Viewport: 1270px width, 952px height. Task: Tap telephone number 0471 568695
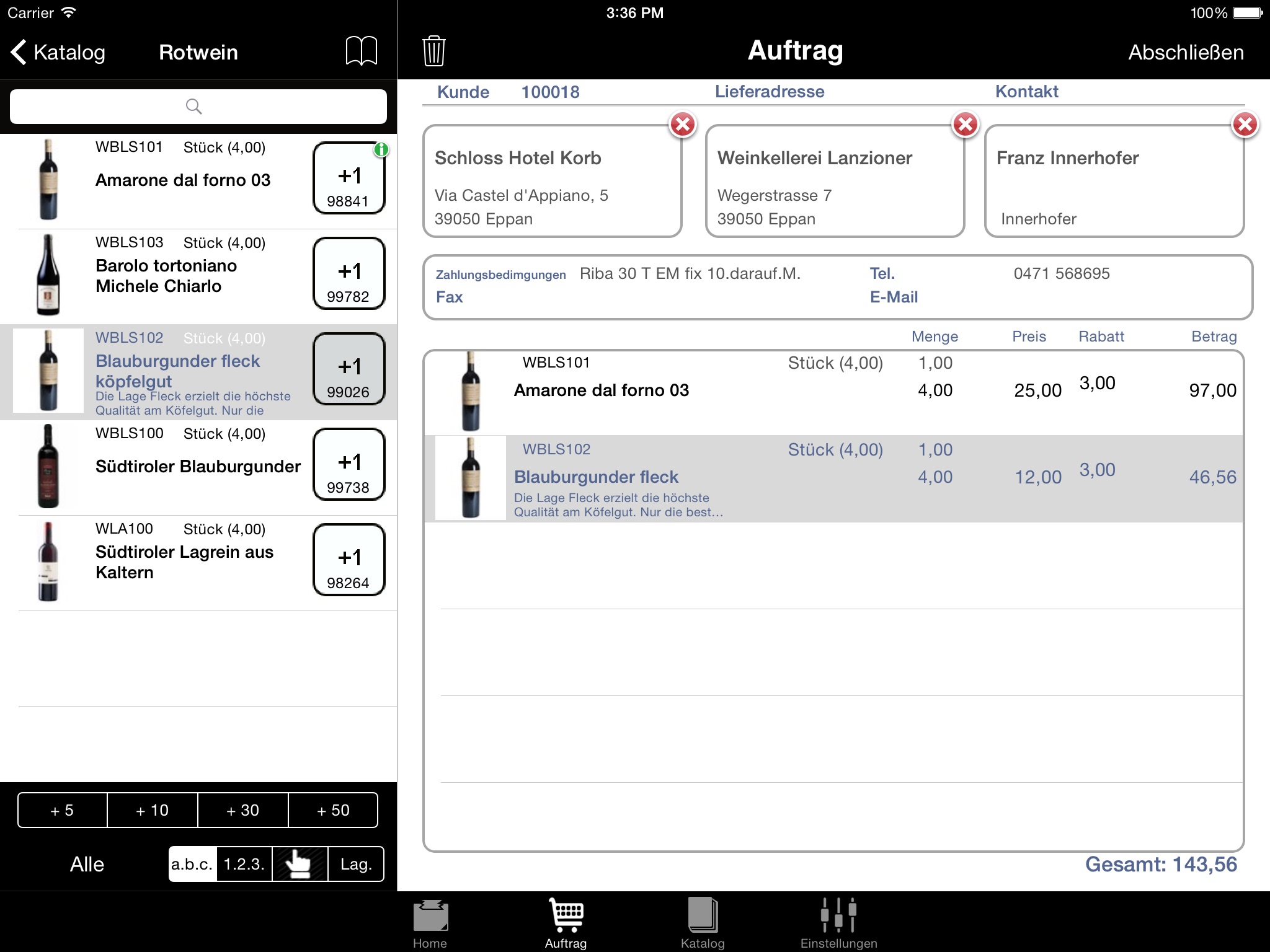click(x=1062, y=273)
